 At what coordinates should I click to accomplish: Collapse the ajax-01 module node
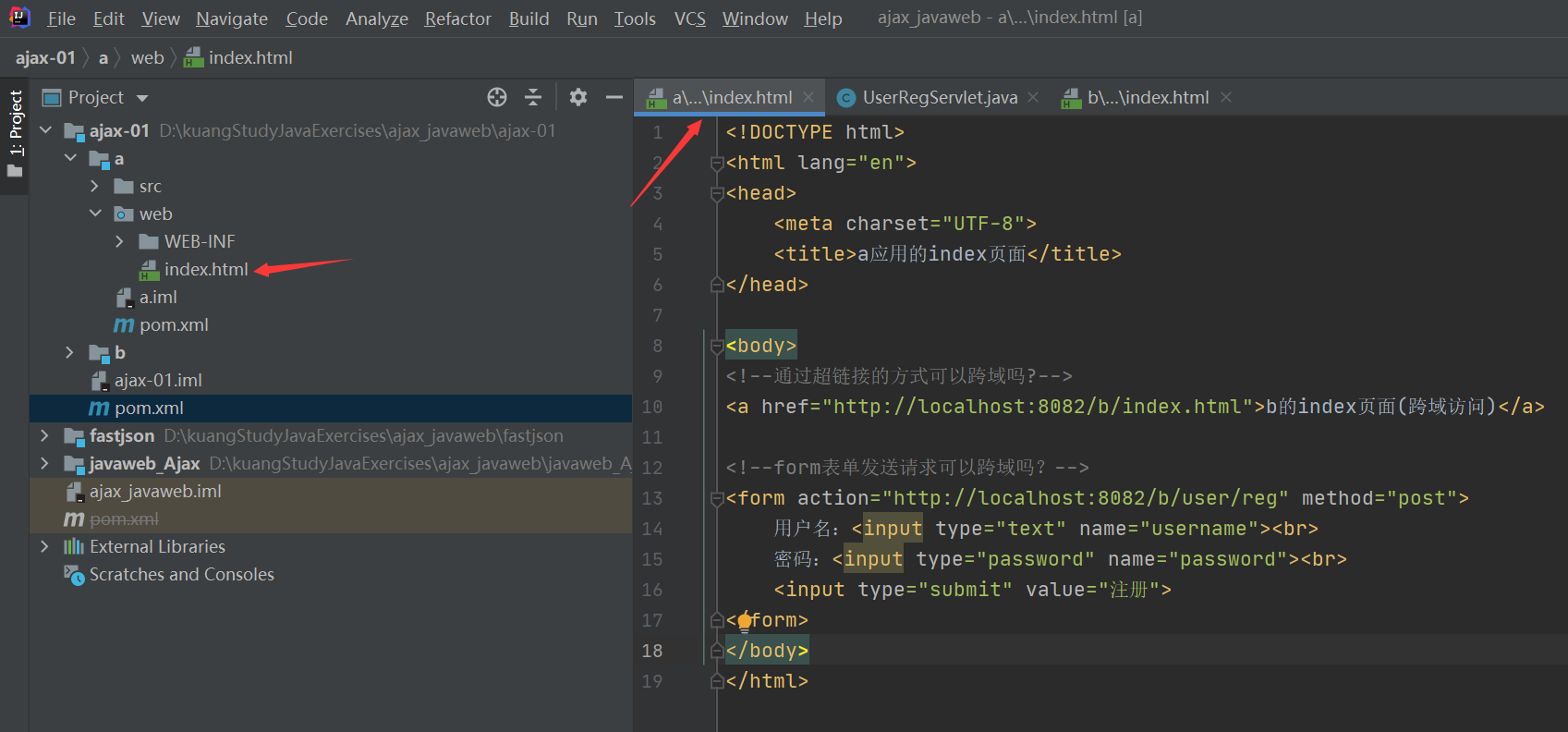coord(45,130)
